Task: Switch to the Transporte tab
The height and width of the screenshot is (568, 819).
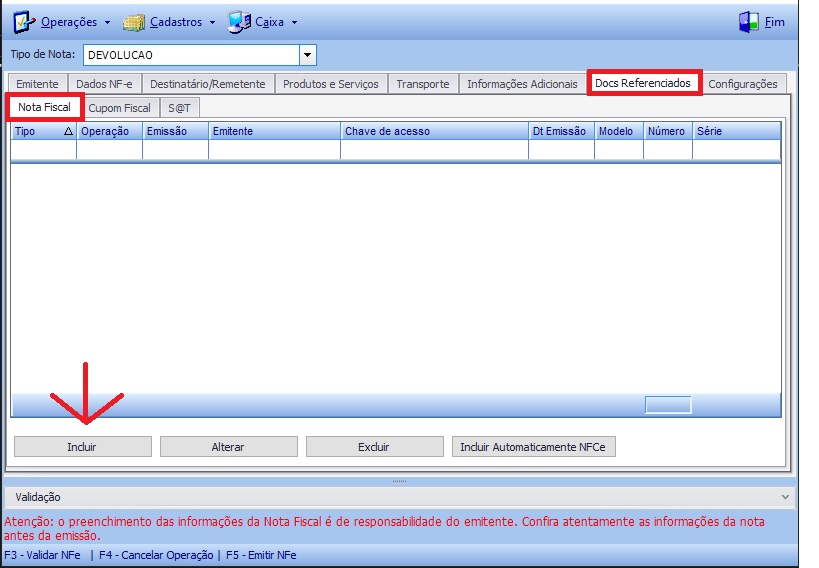Action: [x=423, y=84]
